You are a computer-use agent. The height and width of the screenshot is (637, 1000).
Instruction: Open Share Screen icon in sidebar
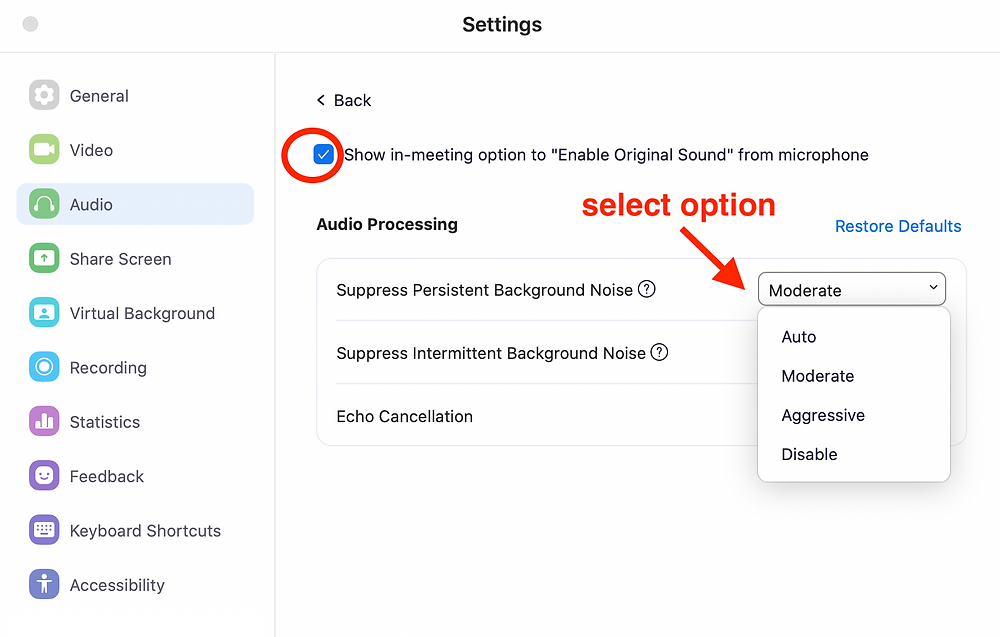(44, 258)
